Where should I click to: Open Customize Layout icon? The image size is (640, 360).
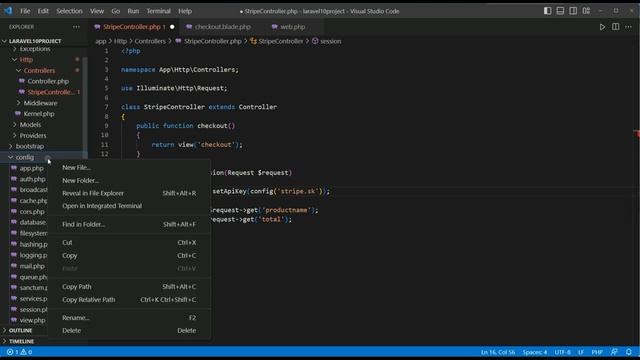(x=586, y=11)
